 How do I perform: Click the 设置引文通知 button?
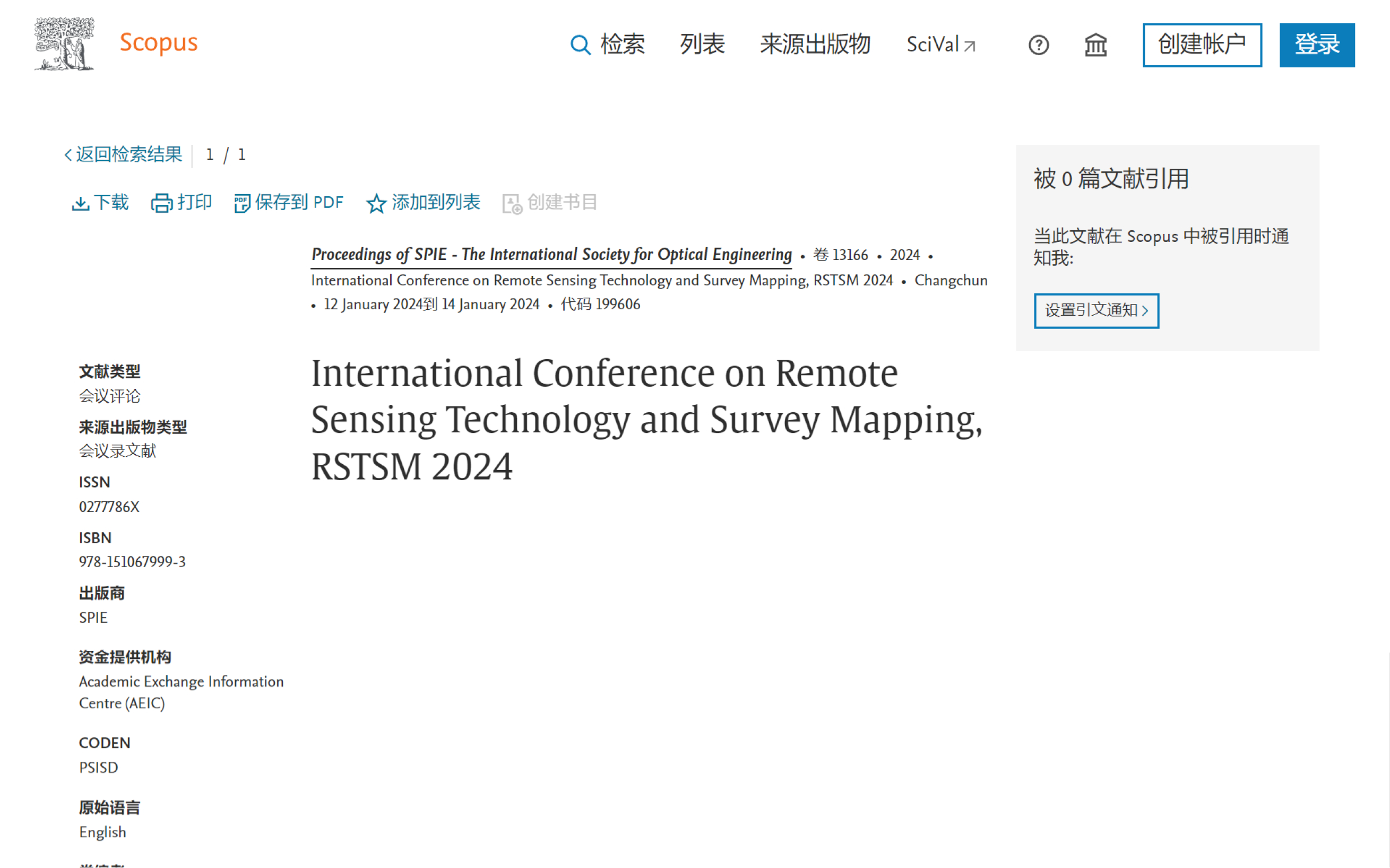(1096, 310)
